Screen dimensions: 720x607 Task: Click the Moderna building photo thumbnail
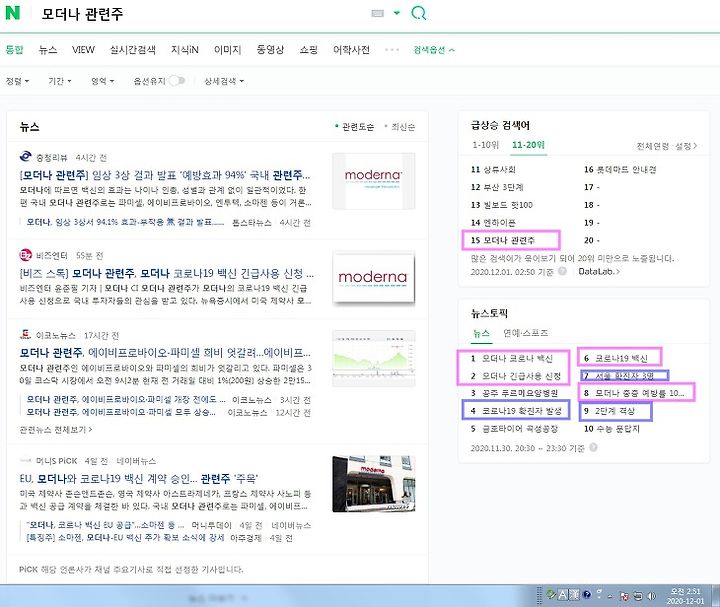click(x=374, y=484)
